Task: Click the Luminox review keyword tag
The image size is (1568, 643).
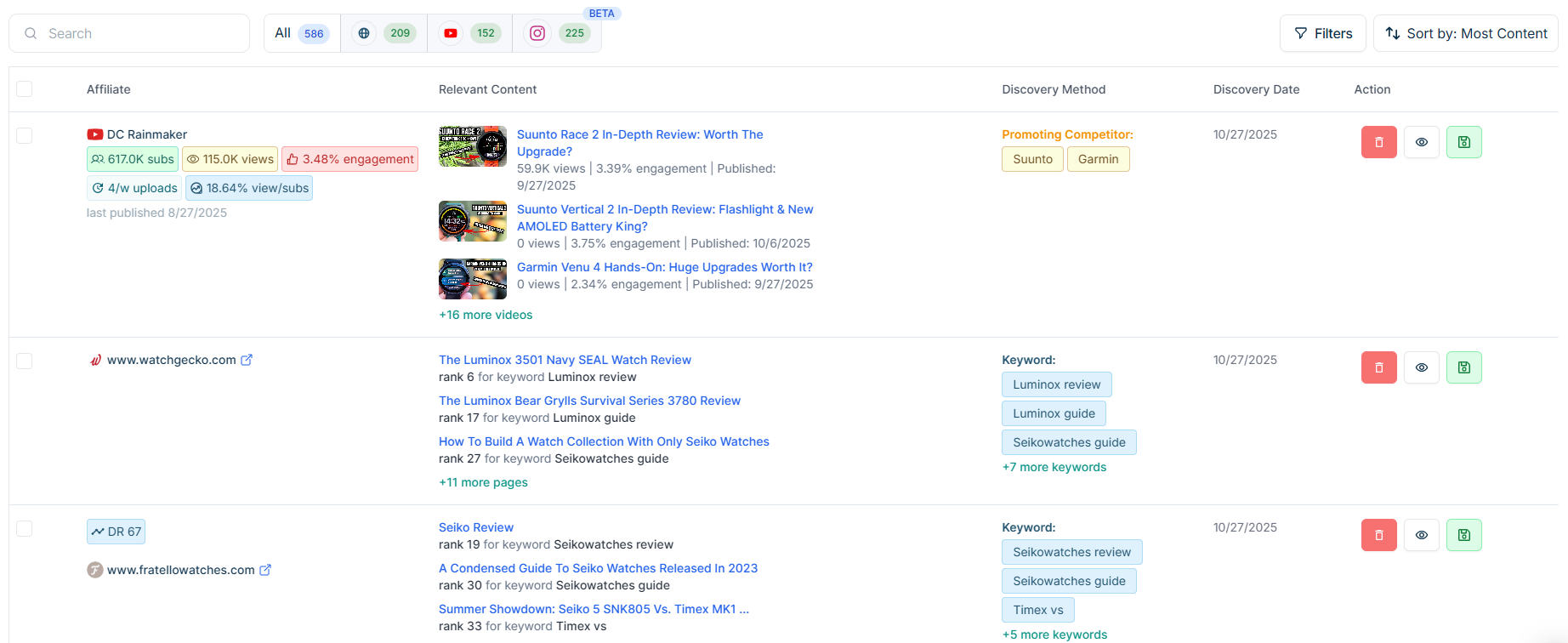Action: click(1056, 384)
